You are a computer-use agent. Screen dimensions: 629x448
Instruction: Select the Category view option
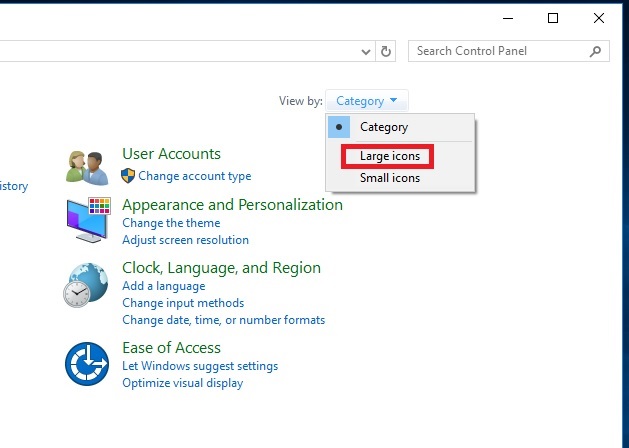point(401,127)
